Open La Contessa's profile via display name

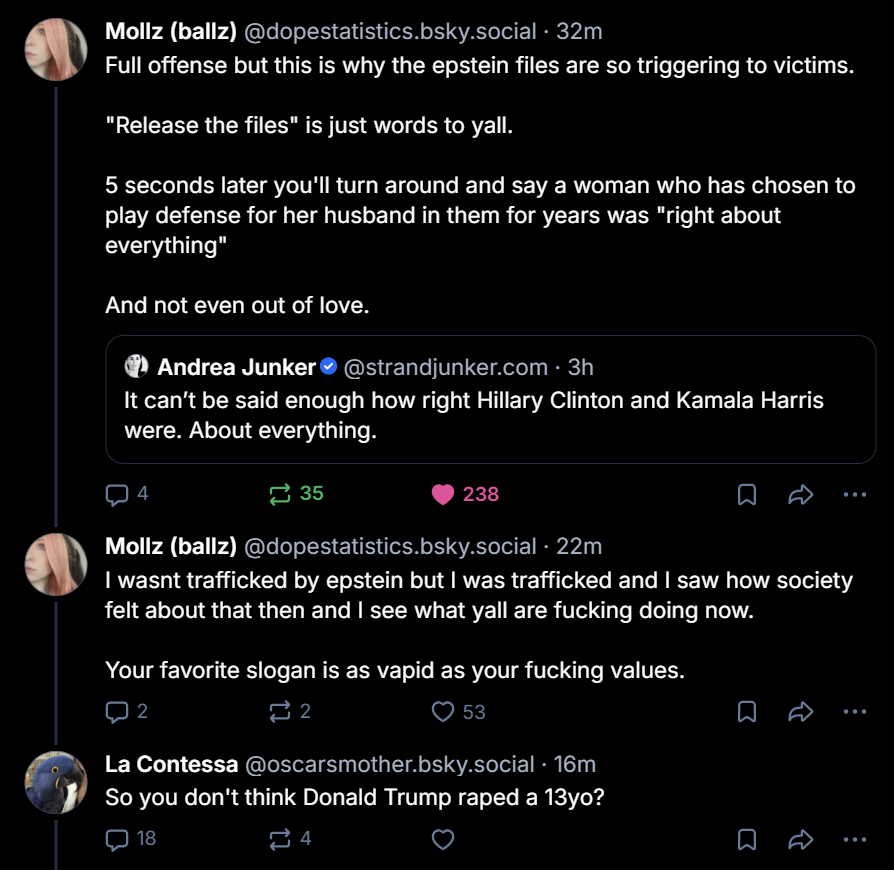tap(171, 764)
